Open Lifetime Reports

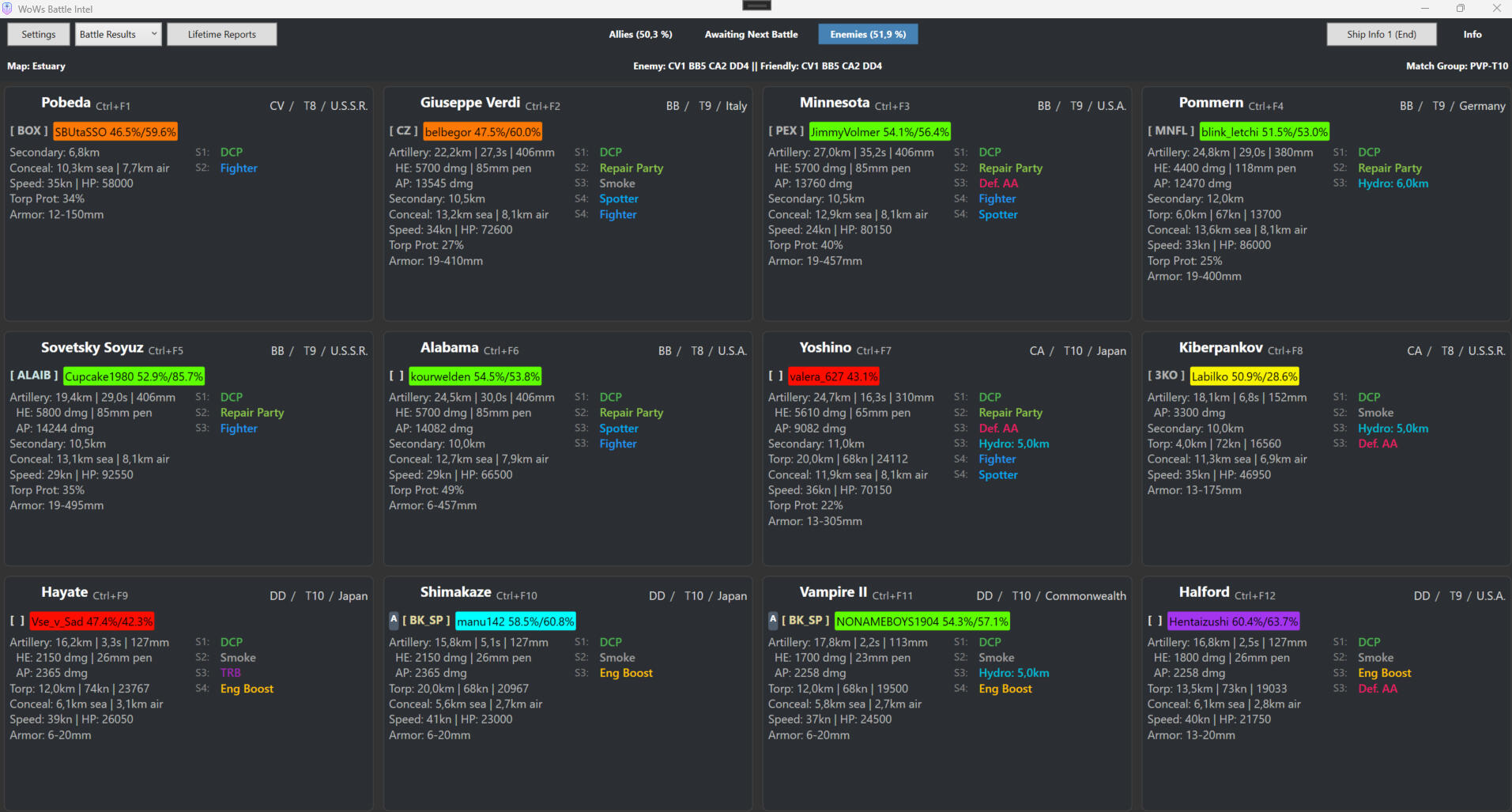click(222, 34)
